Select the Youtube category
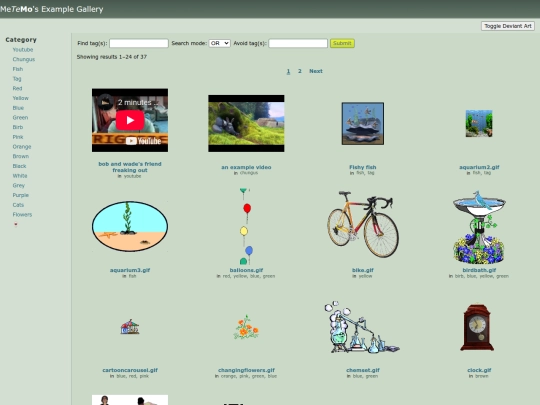 [x=23, y=50]
